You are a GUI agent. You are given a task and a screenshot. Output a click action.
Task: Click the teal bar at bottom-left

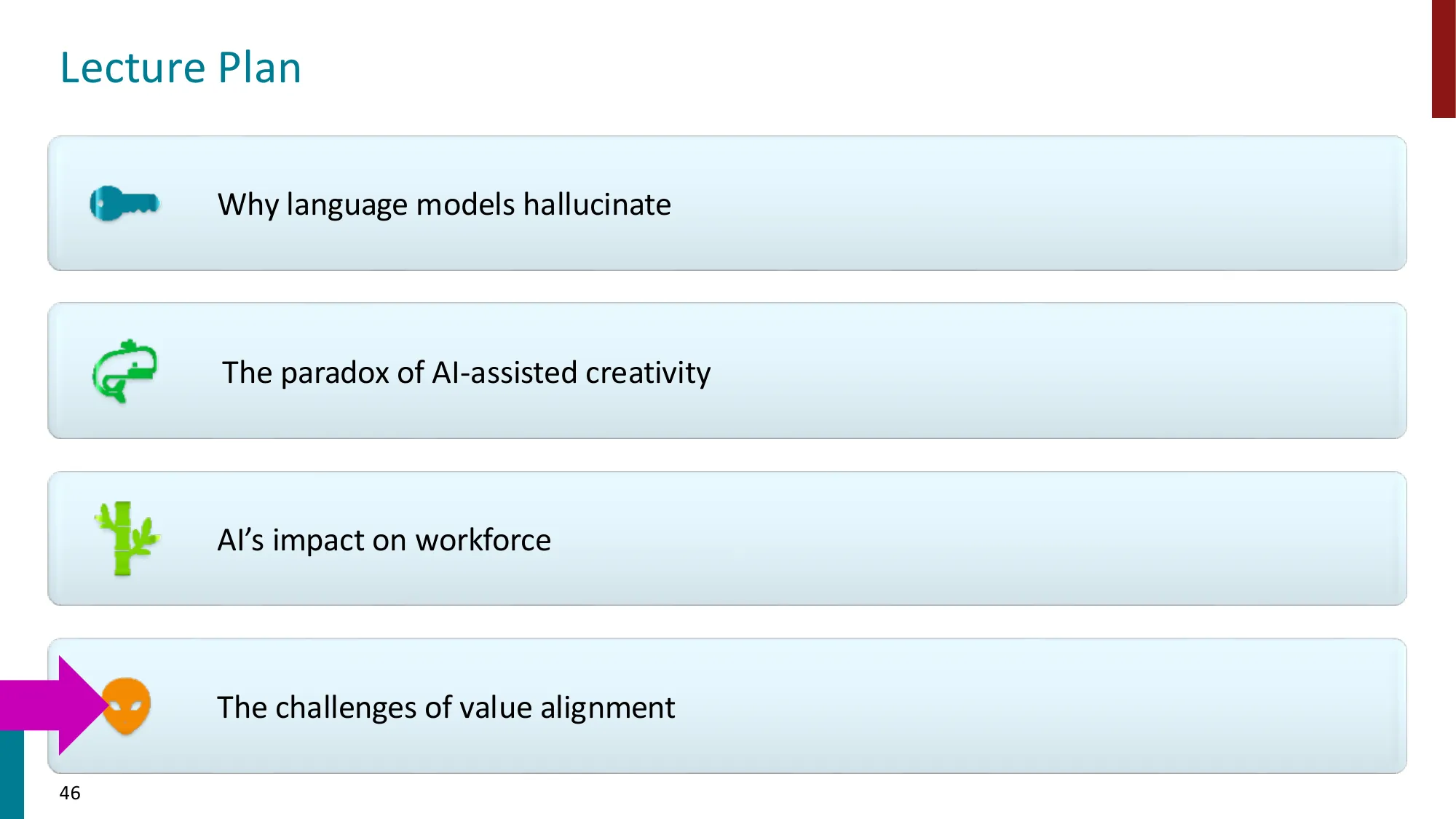pos(12,775)
